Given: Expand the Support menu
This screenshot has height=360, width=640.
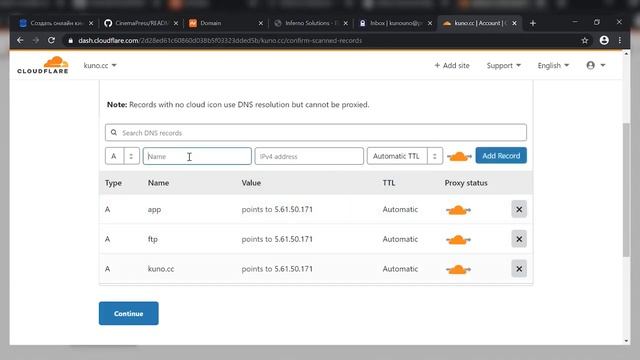Looking at the screenshot, I should (504, 65).
